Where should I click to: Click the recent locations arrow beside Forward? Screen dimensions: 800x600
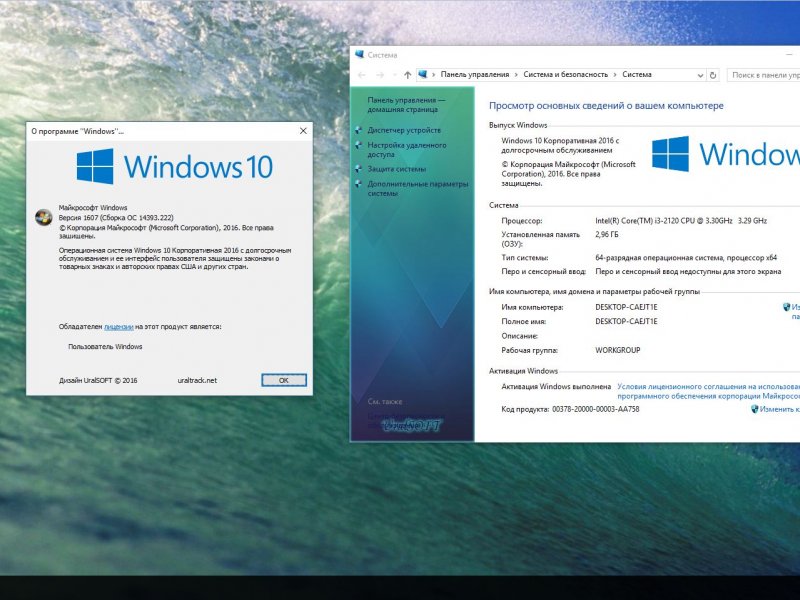[x=394, y=75]
